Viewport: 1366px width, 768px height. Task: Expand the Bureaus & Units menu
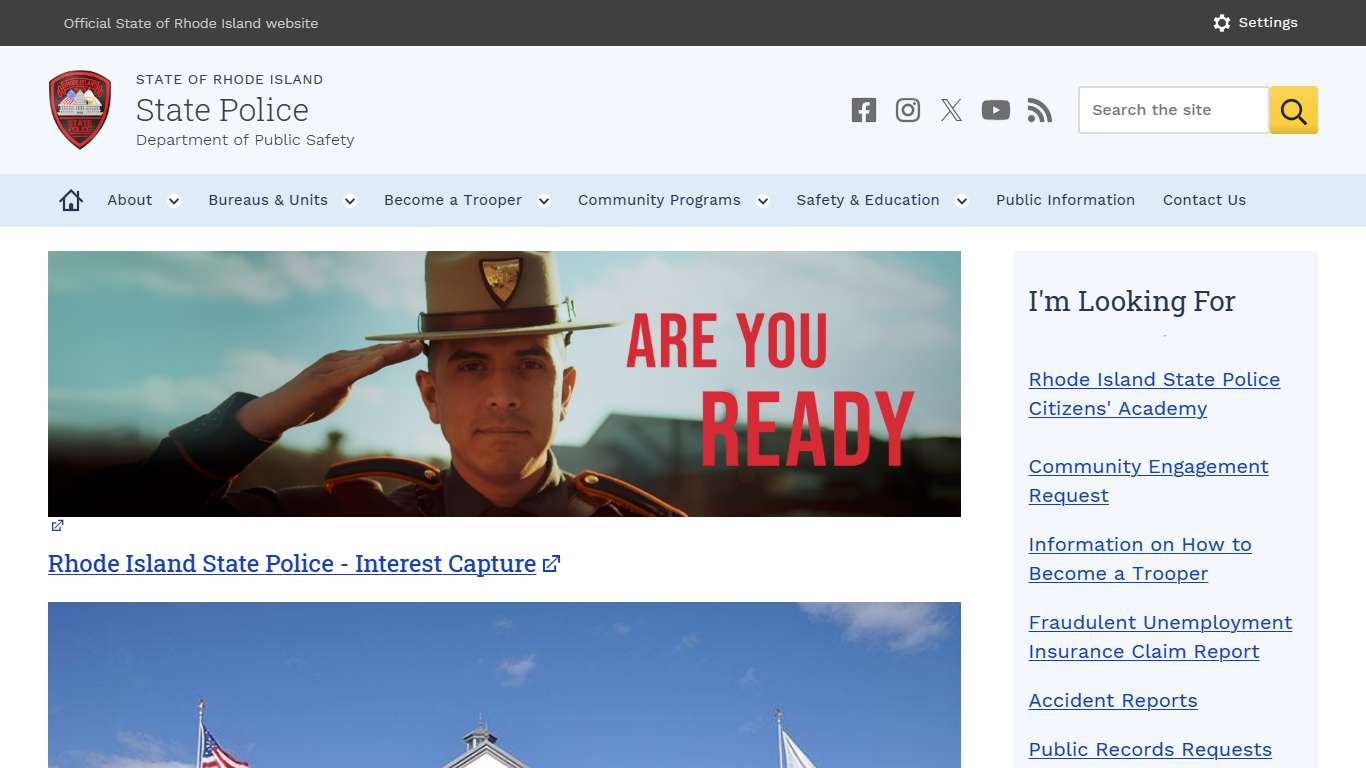(268, 200)
